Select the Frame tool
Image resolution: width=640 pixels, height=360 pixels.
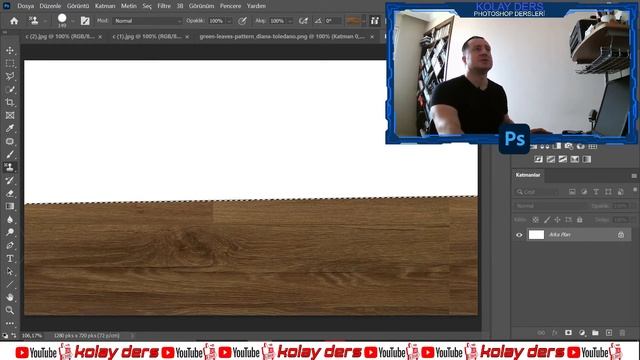click(10, 116)
